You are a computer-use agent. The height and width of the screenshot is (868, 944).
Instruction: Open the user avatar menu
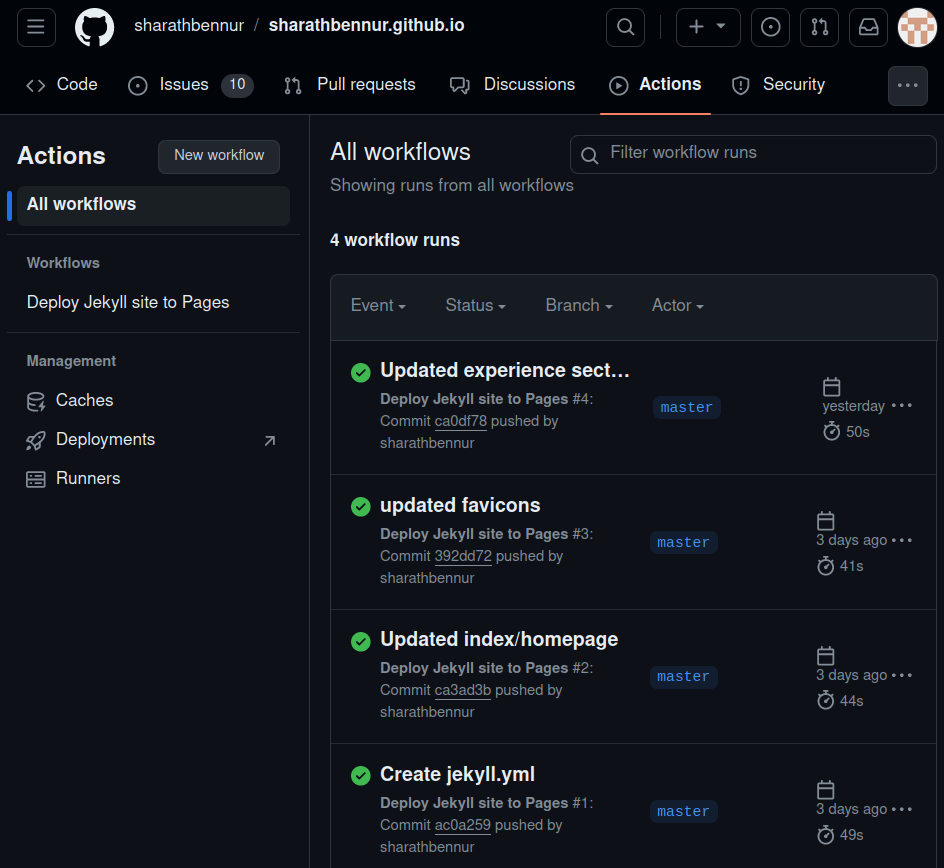point(917,27)
